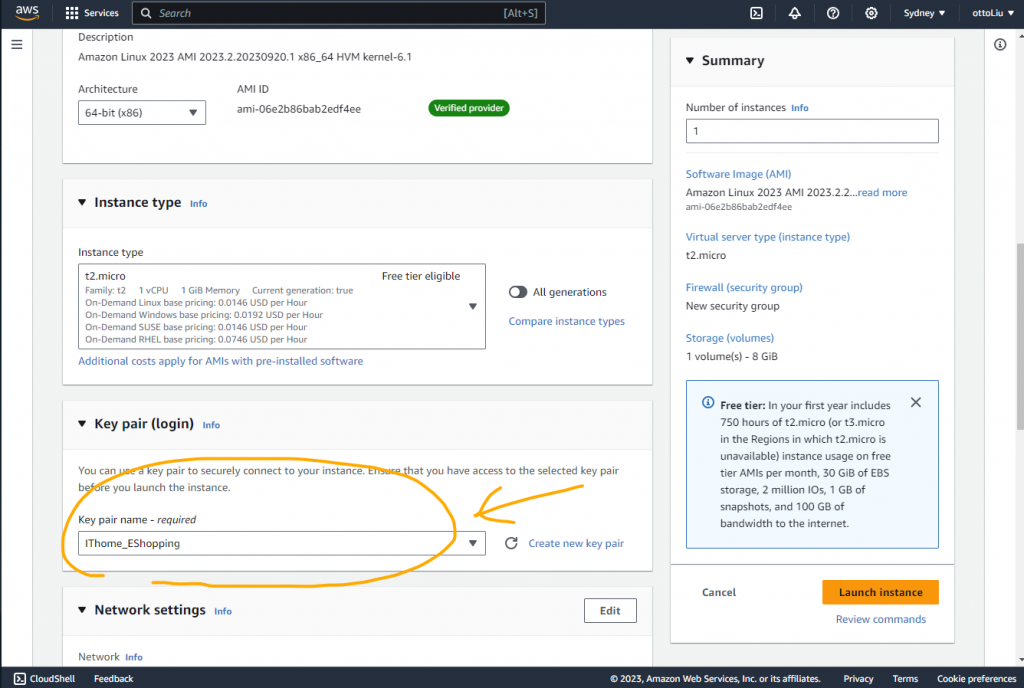1024x688 pixels.
Task: Open the Review commands link
Action: (880, 619)
